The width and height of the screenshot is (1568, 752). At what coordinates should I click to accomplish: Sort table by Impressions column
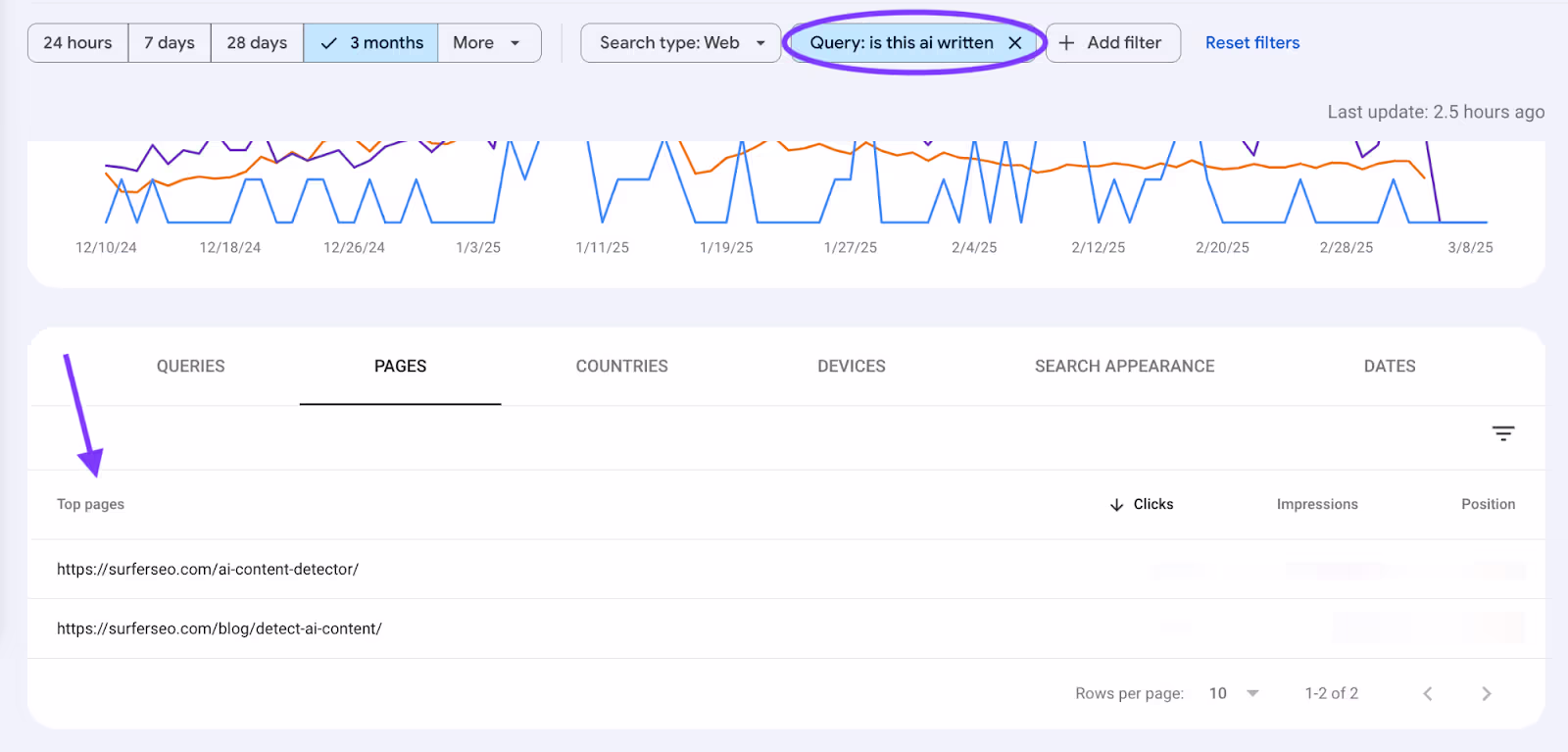(x=1317, y=504)
